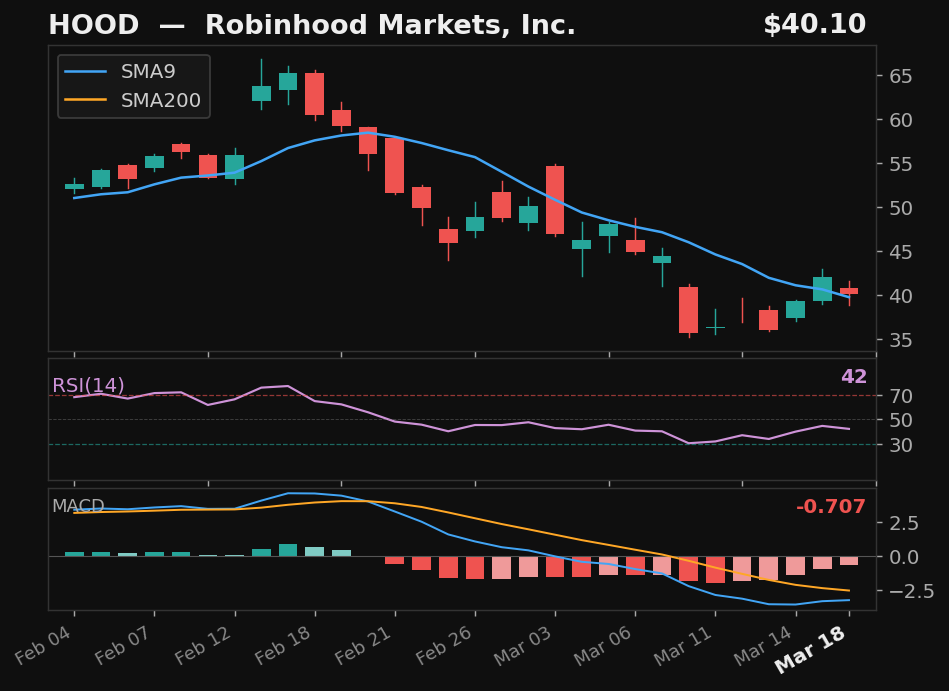Viewport: 949px width, 691px height.
Task: Click the positive 2.5 MACD axis label
Action: click(x=904, y=523)
